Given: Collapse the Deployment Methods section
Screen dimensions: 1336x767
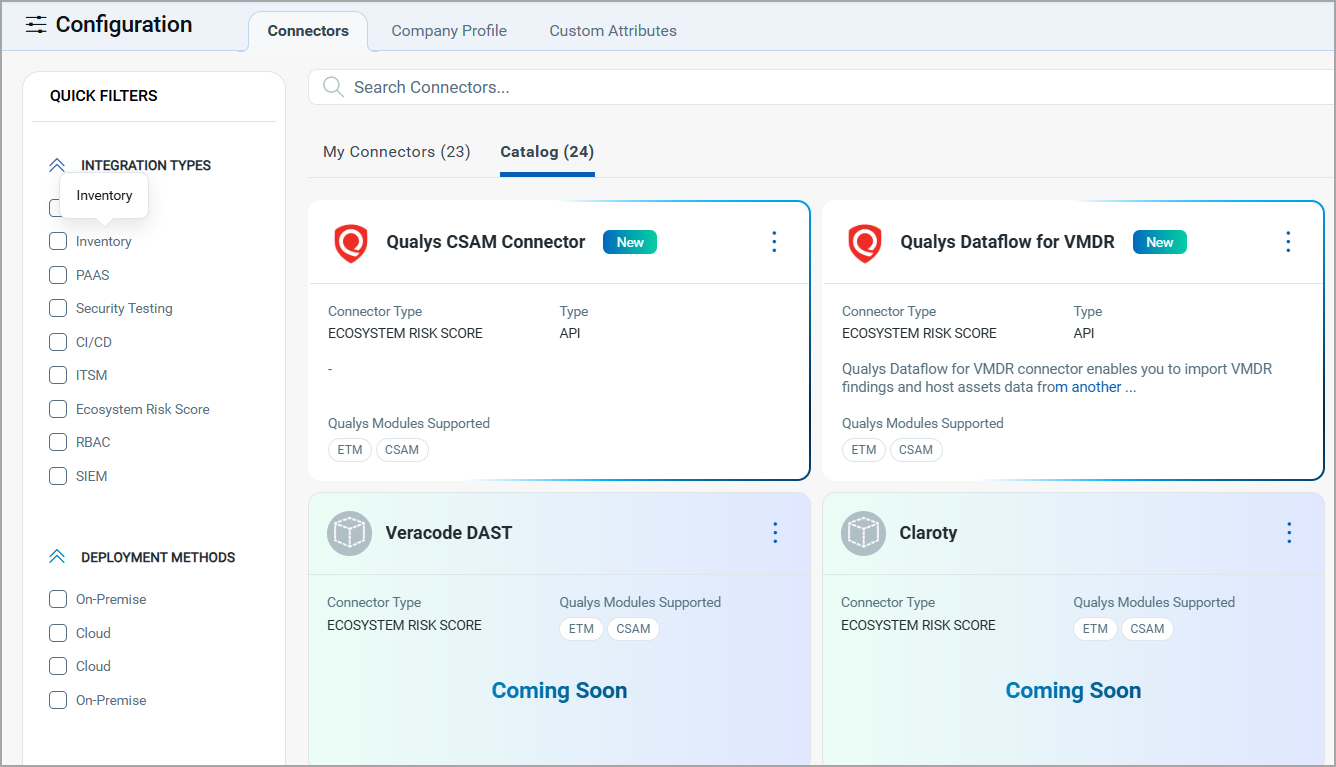Looking at the screenshot, I should [57, 557].
